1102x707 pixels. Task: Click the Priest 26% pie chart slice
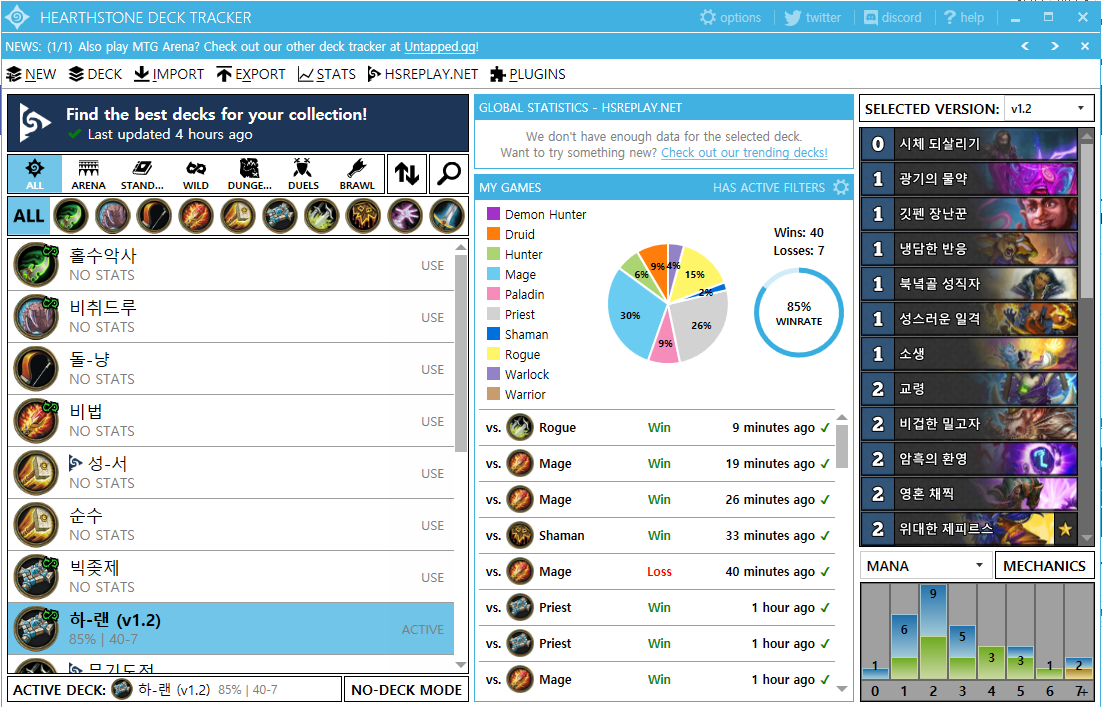[x=699, y=325]
